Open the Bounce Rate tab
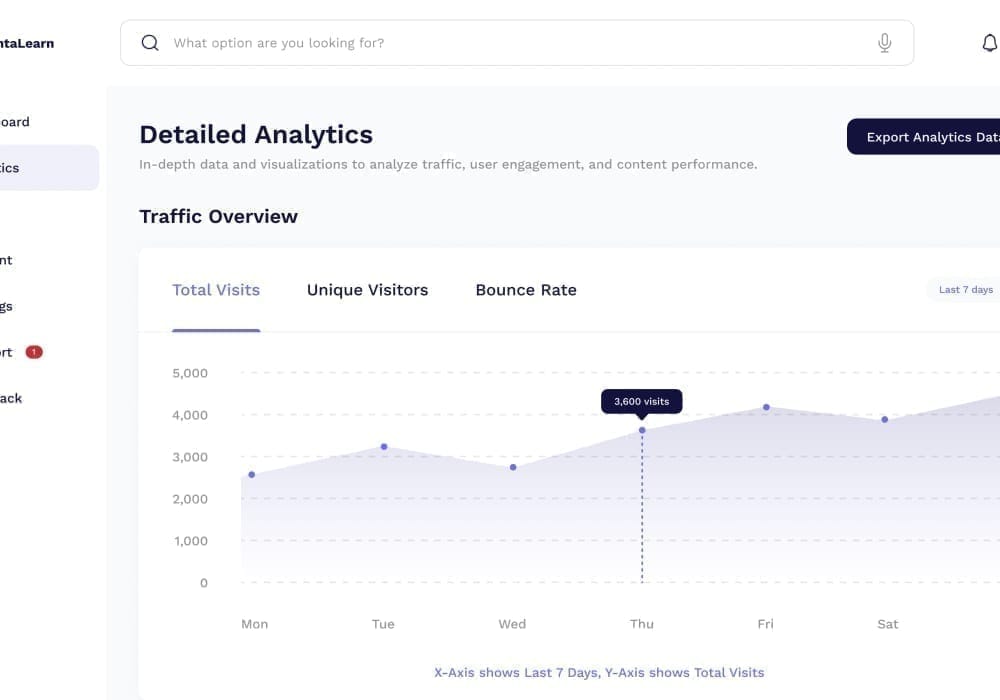 [x=526, y=290]
